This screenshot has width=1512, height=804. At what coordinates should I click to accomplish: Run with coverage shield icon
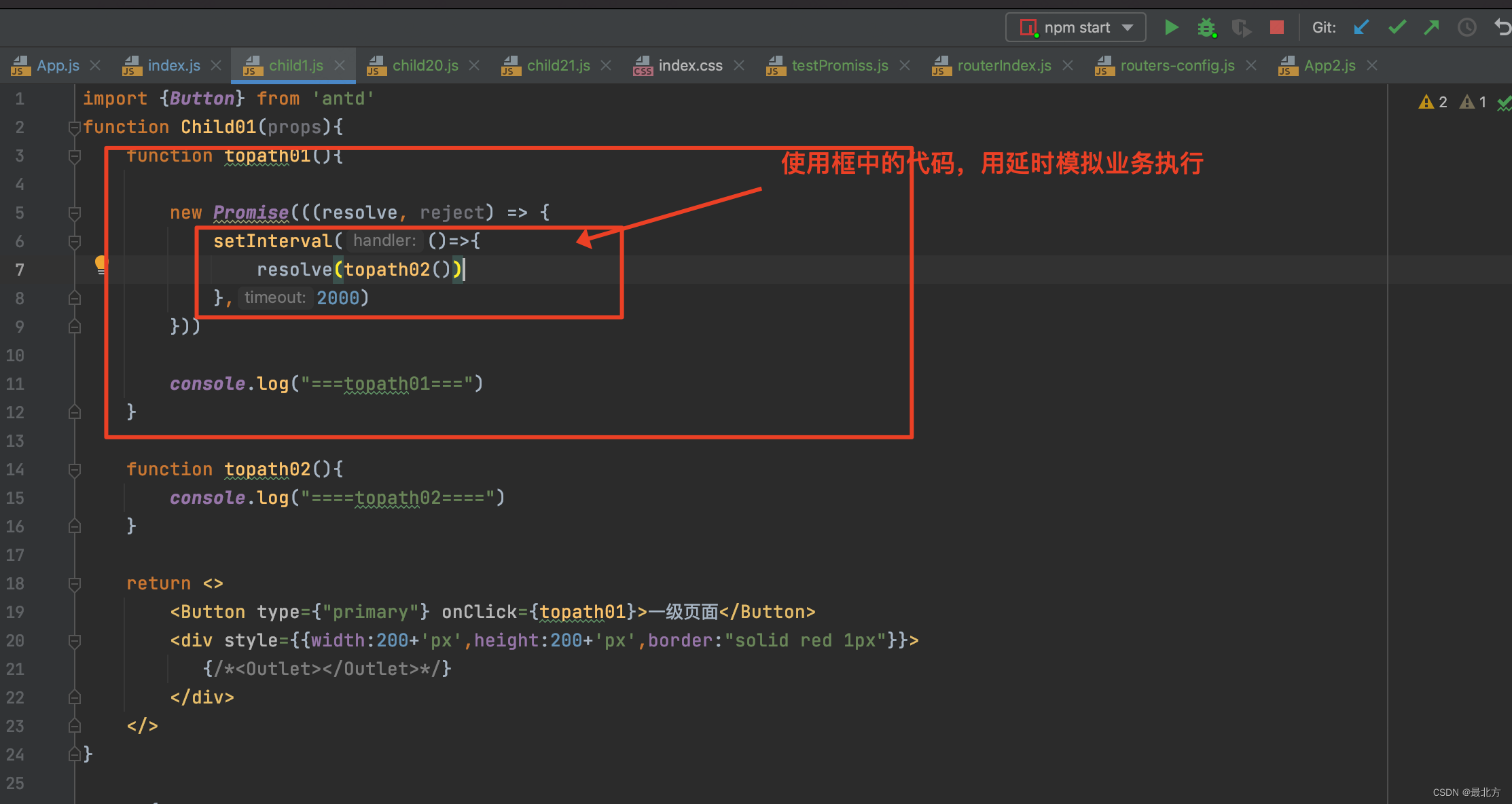point(1241,28)
